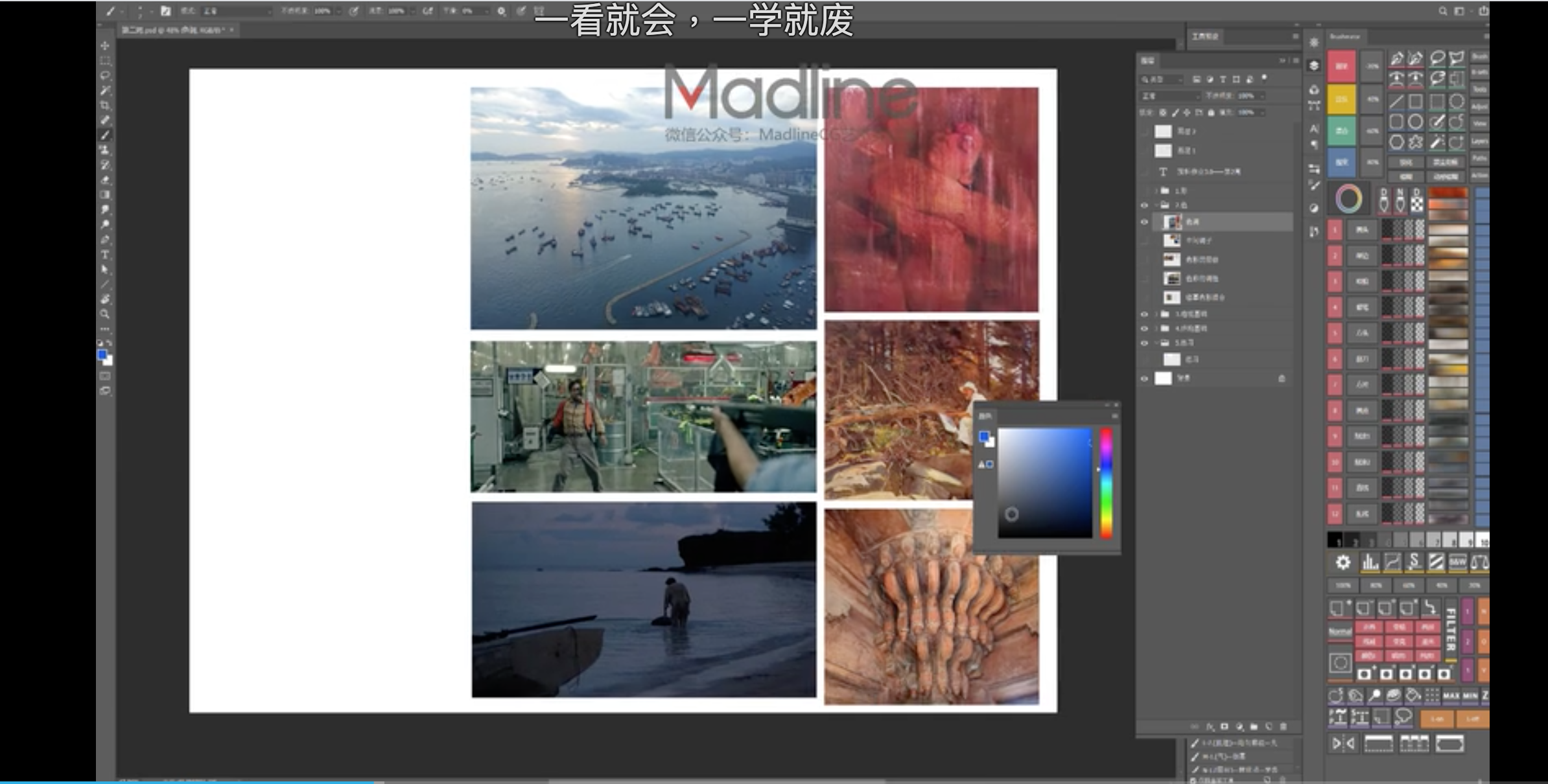The width and height of the screenshot is (1548, 784).
Task: Hide the 背景 background layer eye
Action: (x=1144, y=379)
